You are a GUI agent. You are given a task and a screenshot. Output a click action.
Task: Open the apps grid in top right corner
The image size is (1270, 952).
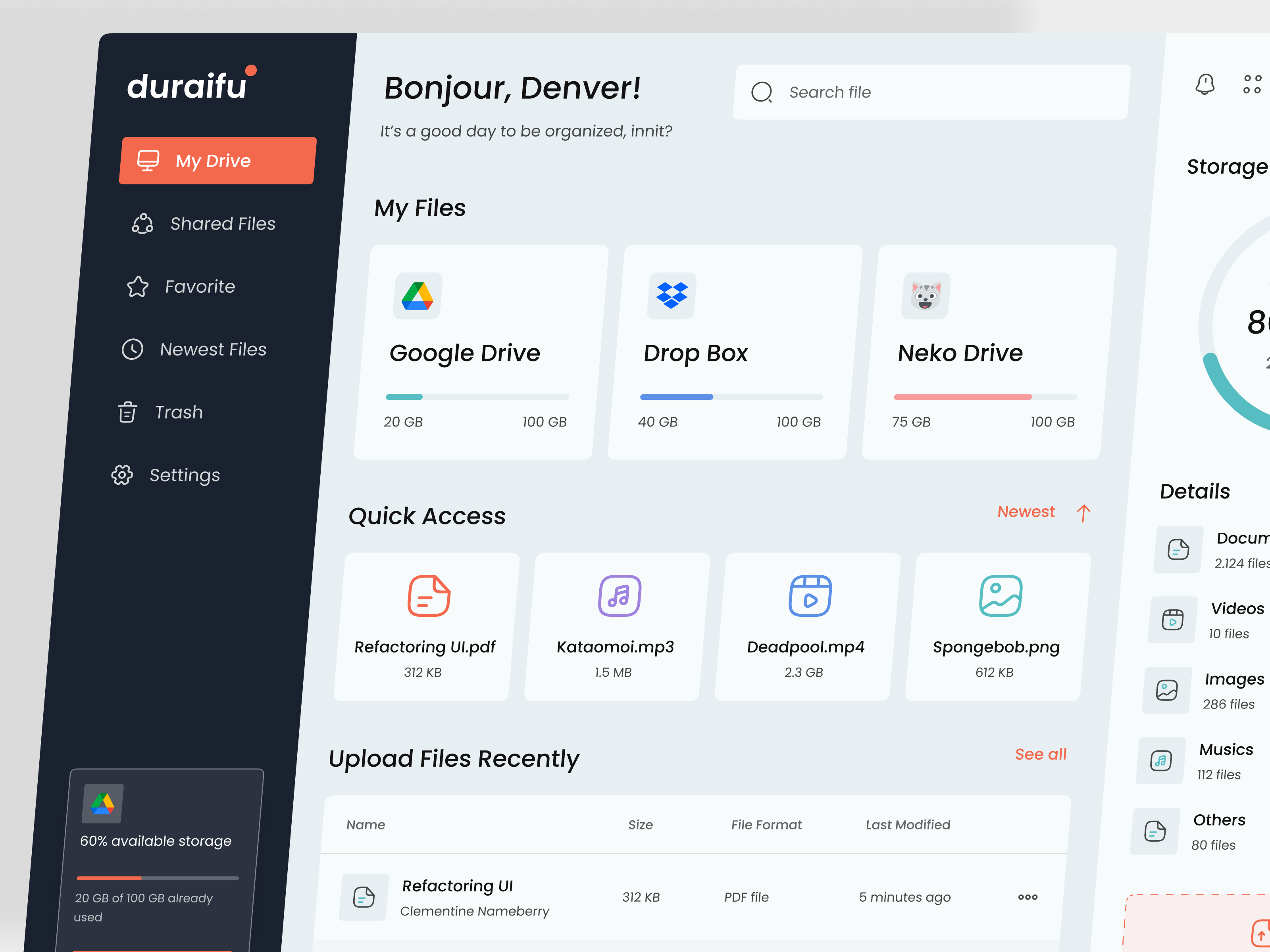tap(1252, 85)
